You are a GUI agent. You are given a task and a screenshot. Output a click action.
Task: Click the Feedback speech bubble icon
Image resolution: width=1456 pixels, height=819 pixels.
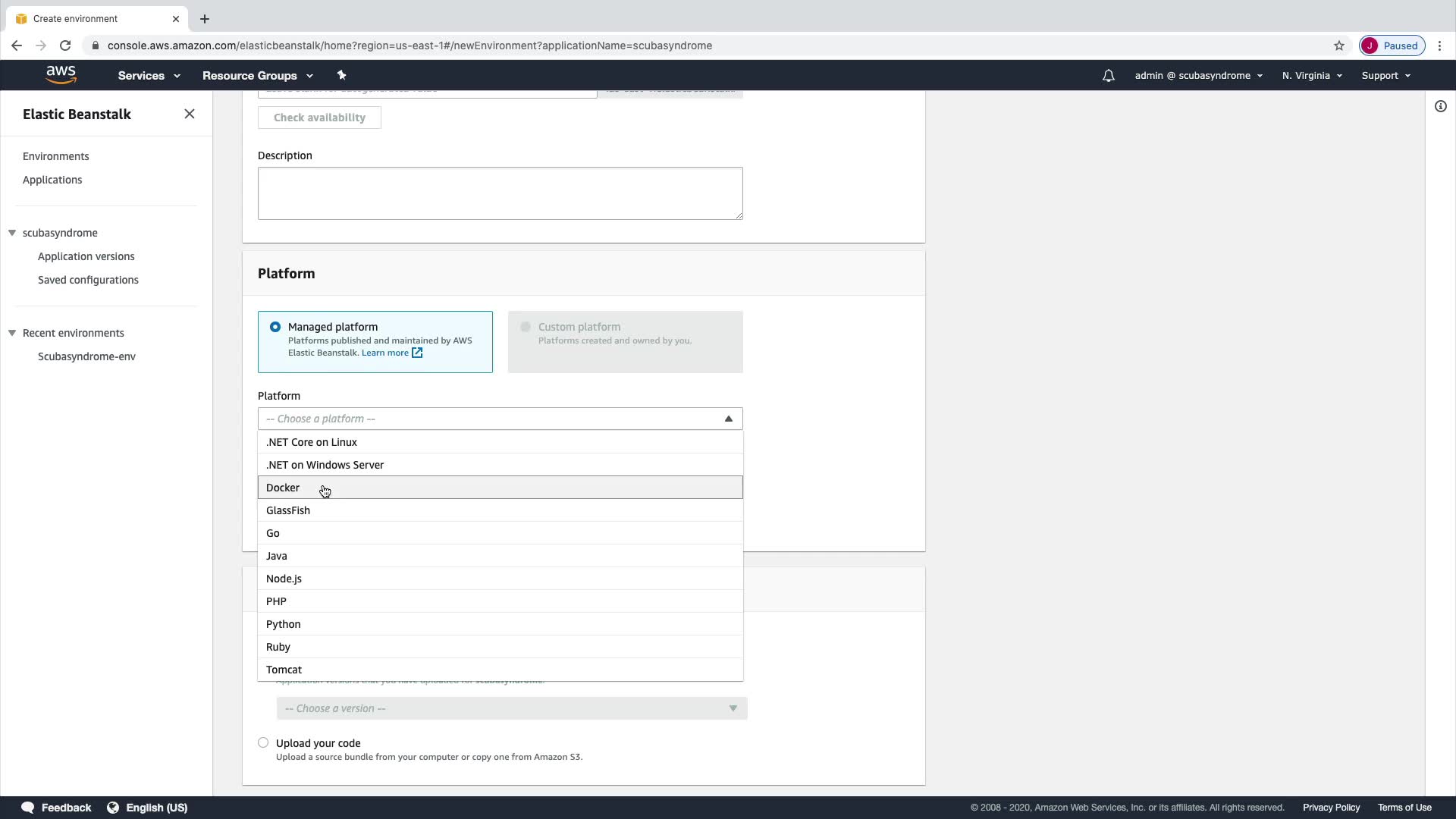point(27,808)
